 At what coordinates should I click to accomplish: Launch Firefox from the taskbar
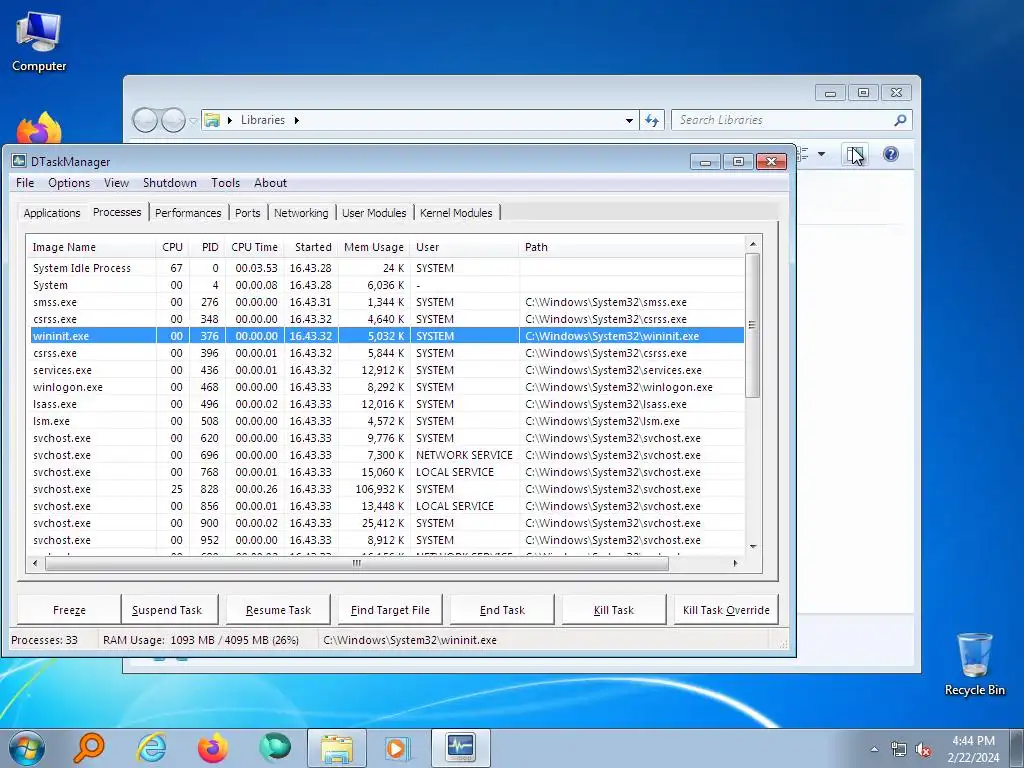tap(213, 748)
